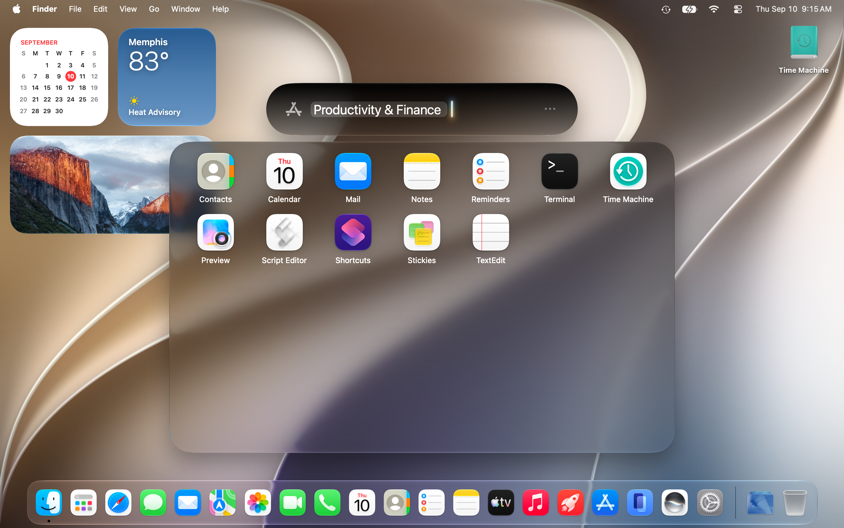Image resolution: width=844 pixels, height=528 pixels.
Task: Open the Go menu
Action: point(154,9)
